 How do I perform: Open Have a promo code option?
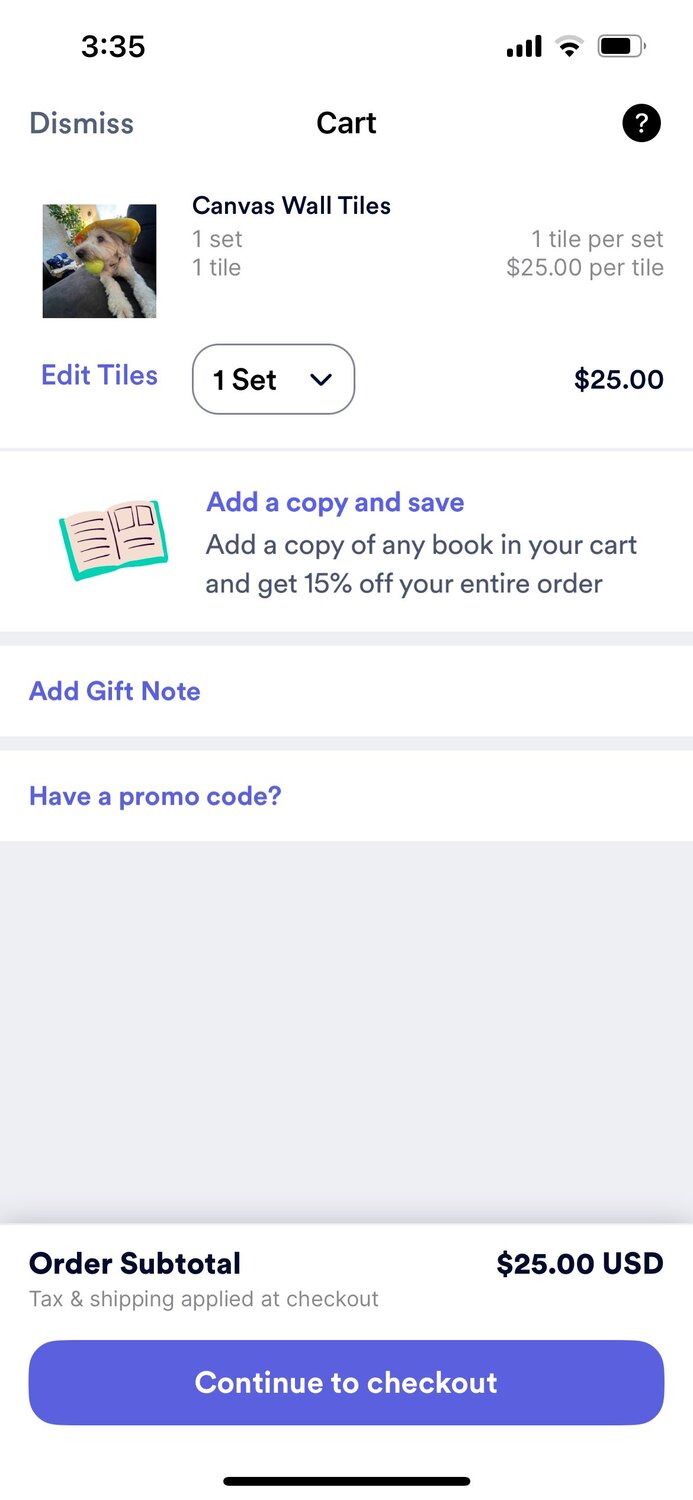(x=155, y=796)
